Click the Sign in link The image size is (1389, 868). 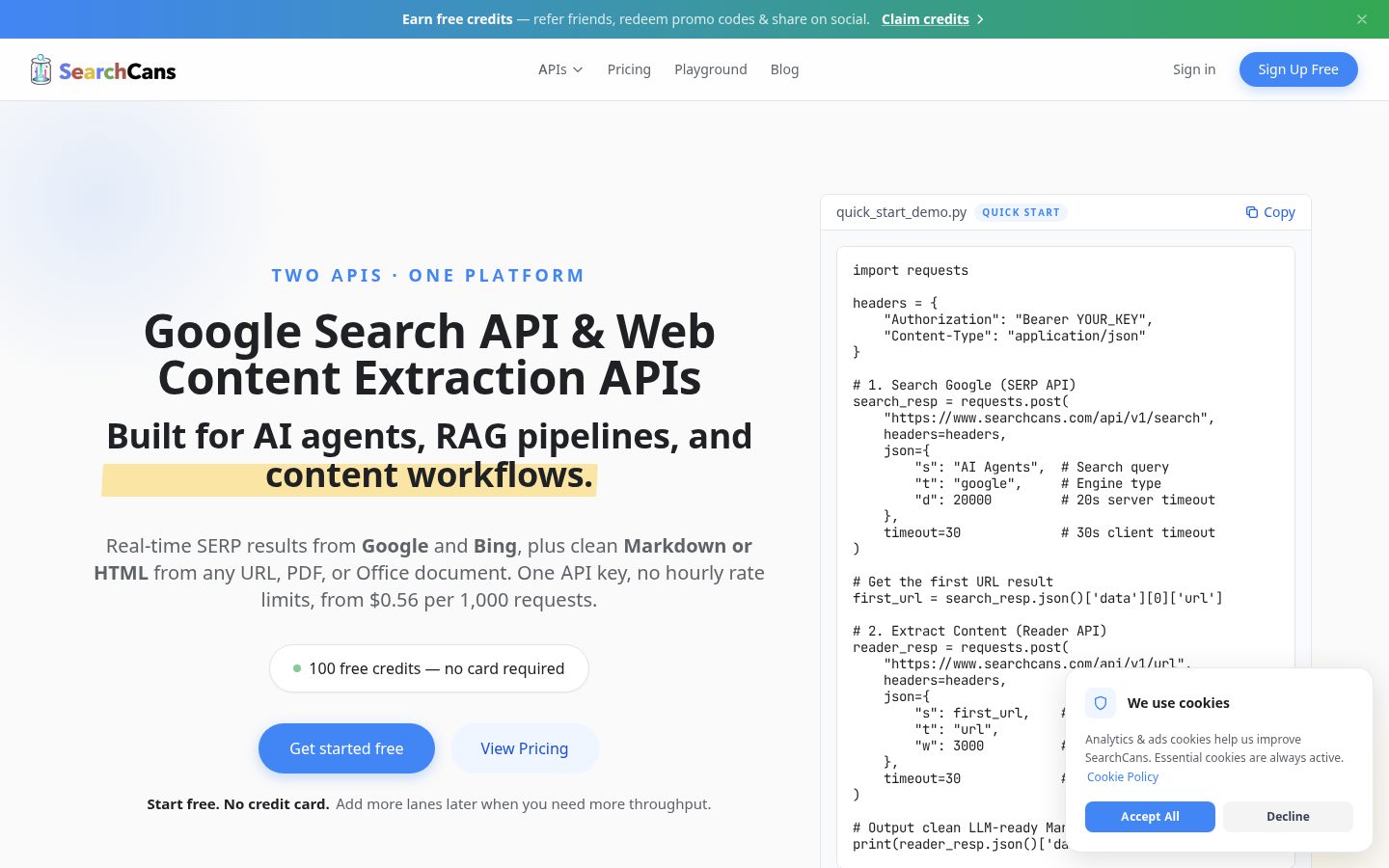pos(1194,69)
